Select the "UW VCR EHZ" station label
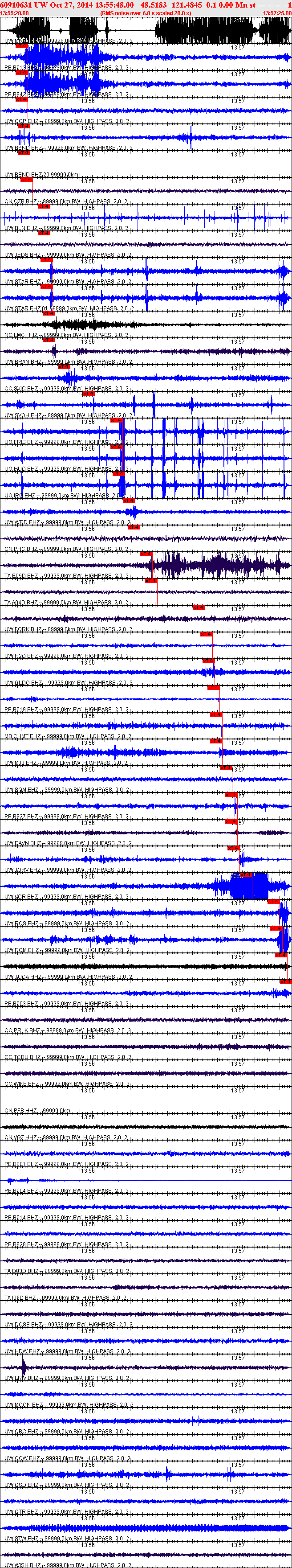Screen dimensions: 292x1568 [x=21, y=898]
